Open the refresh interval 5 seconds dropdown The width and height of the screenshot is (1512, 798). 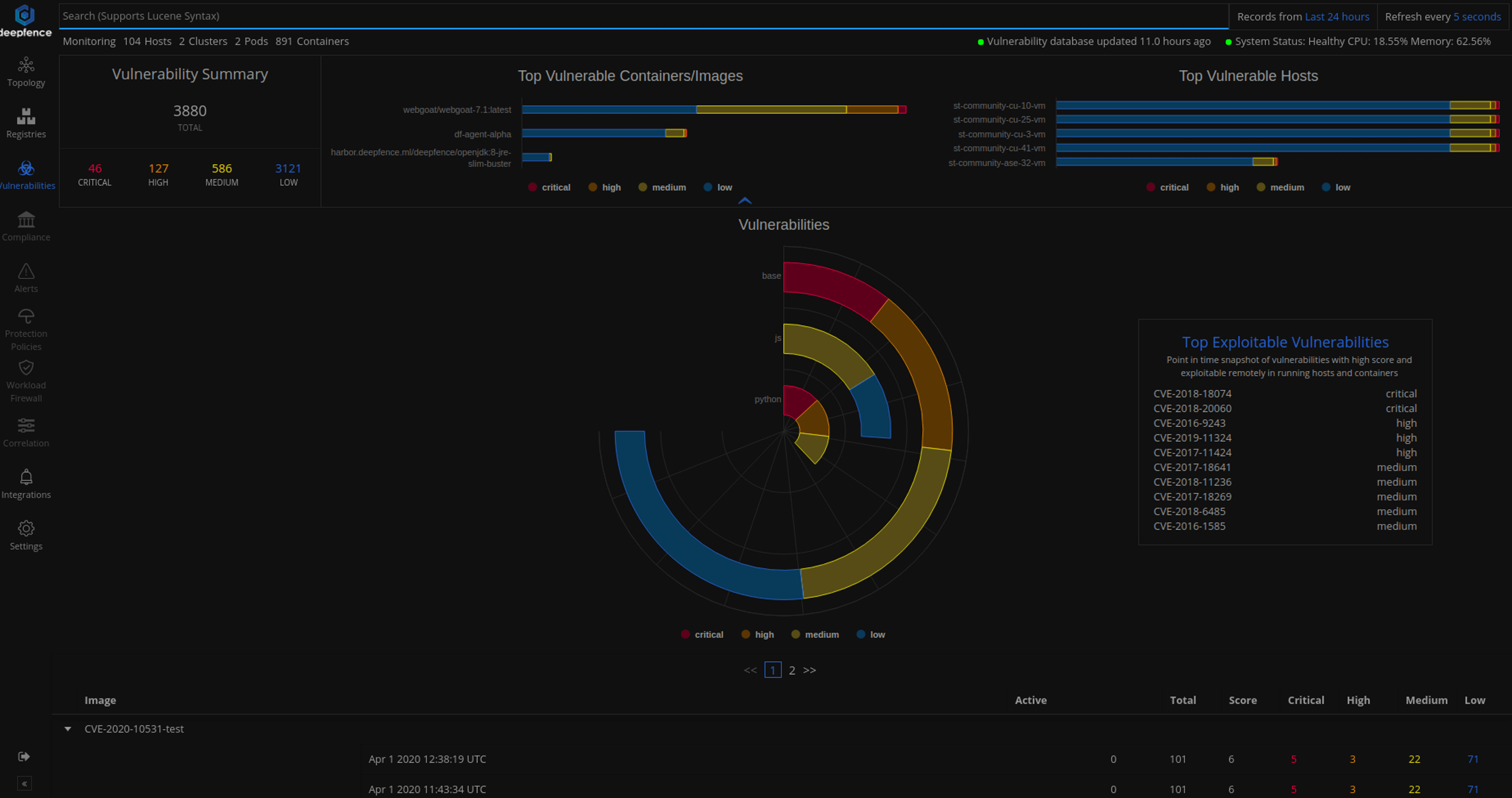coord(1477,16)
